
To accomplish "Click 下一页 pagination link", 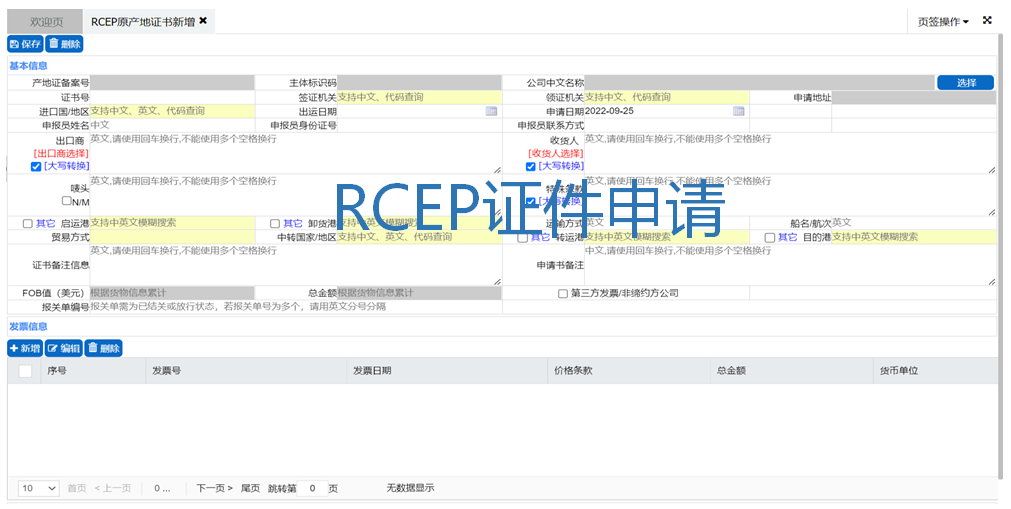I will pos(214,488).
